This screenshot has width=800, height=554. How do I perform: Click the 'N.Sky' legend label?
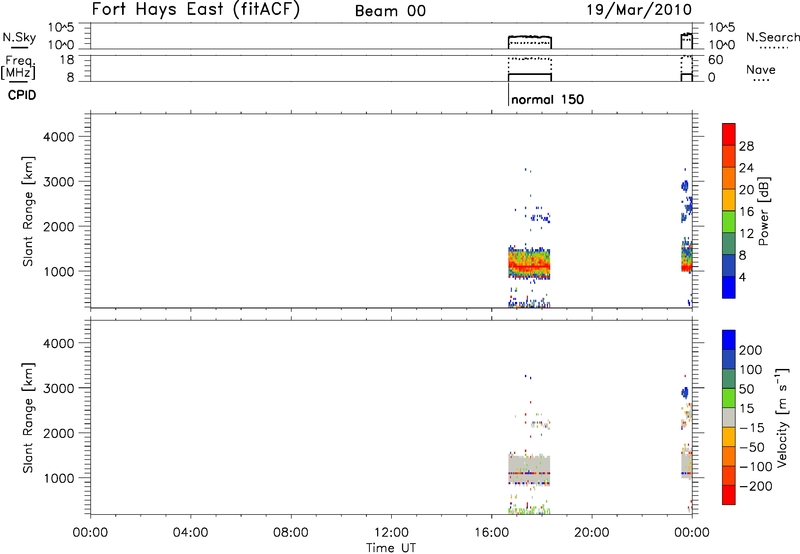click(x=19, y=37)
